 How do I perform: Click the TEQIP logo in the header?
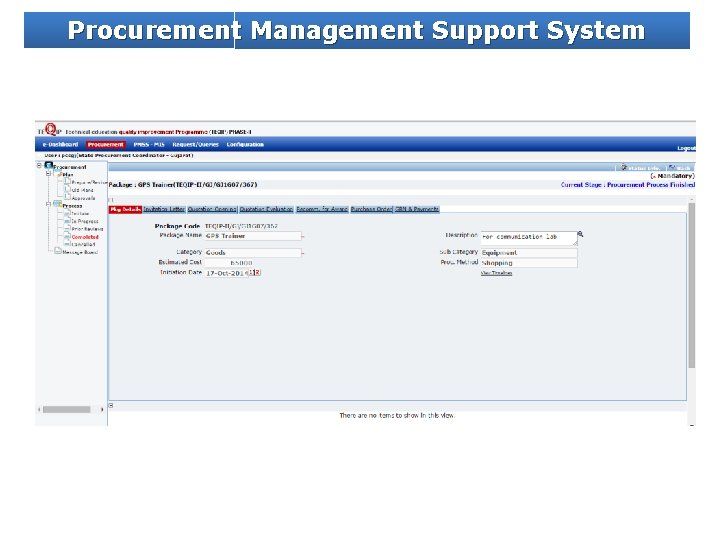coord(49,130)
